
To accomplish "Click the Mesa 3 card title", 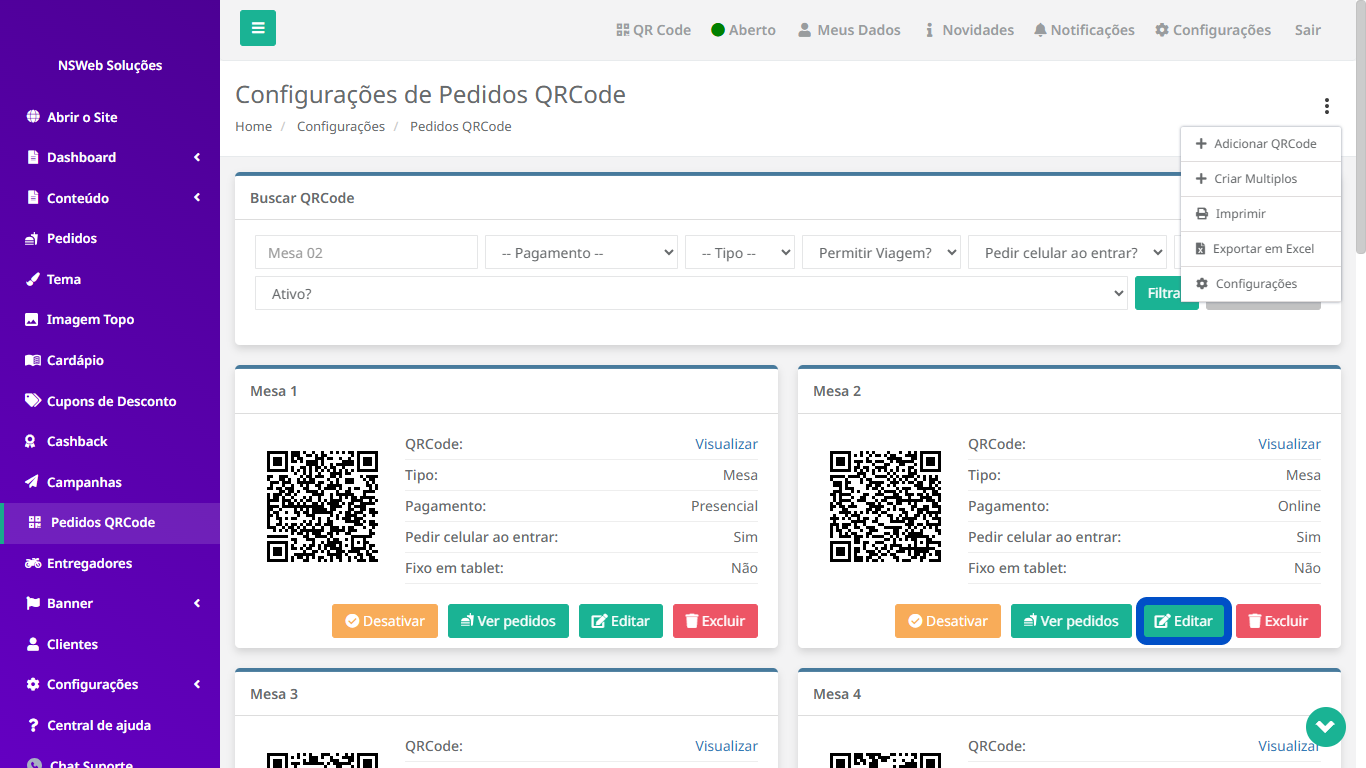I will (274, 694).
